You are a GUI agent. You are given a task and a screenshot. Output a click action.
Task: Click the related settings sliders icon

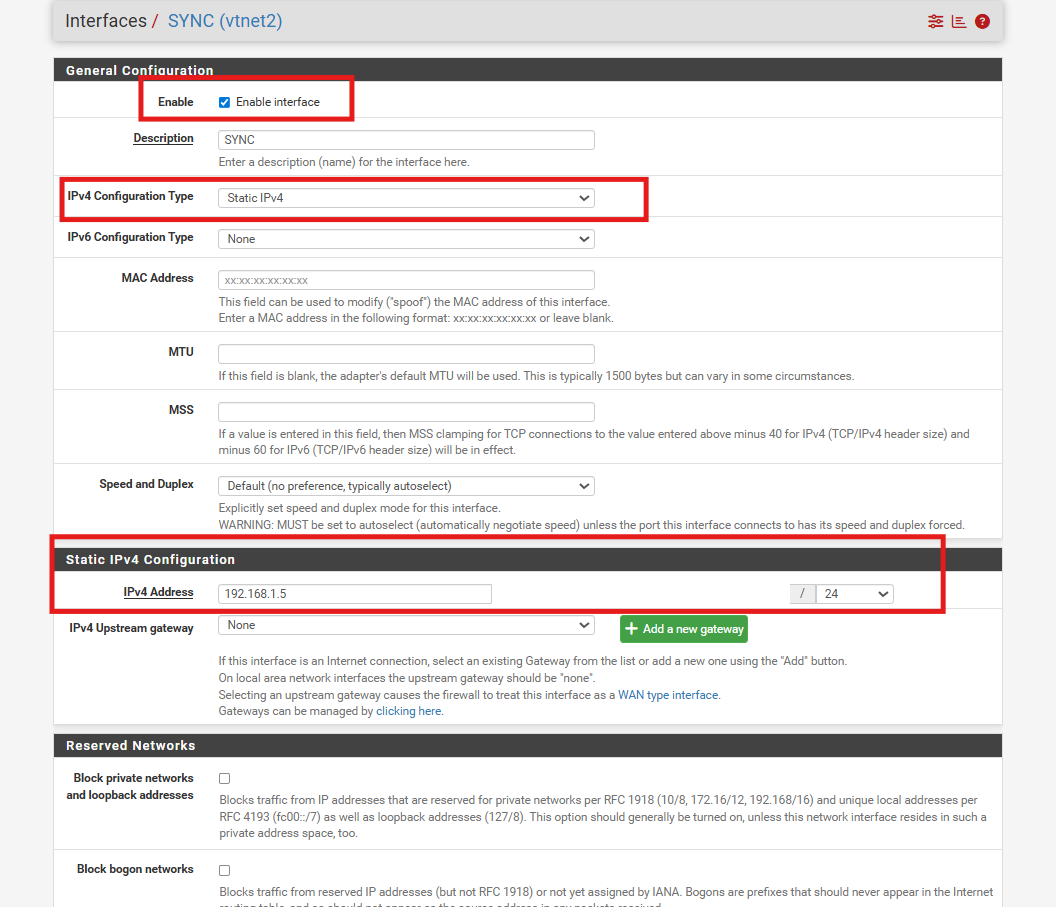tap(935, 21)
